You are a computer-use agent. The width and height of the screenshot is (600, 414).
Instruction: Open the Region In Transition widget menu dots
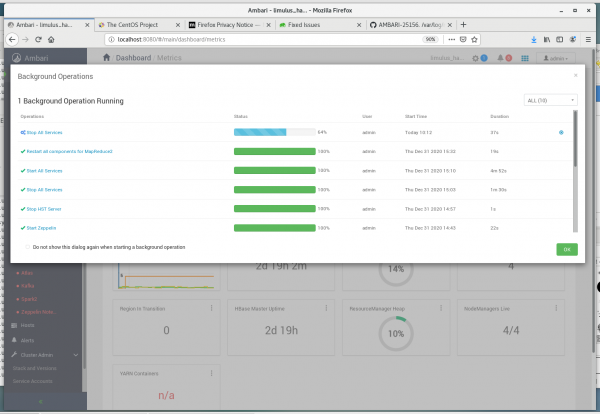(211, 308)
